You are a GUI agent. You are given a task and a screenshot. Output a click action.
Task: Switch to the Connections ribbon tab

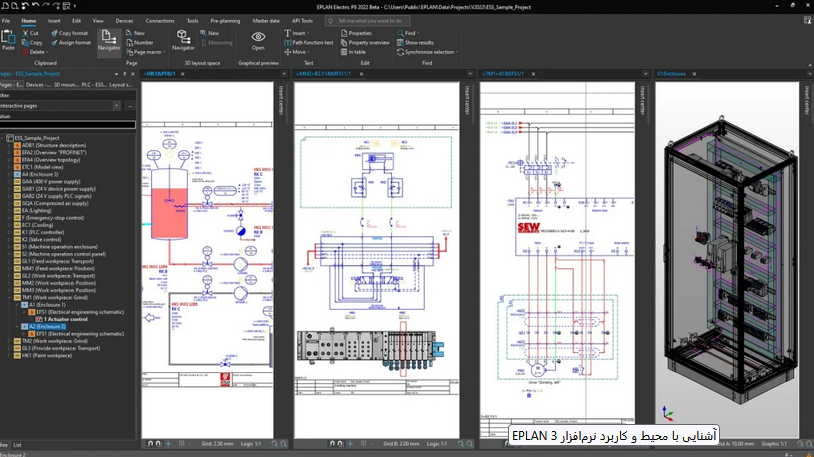pyautogui.click(x=160, y=21)
